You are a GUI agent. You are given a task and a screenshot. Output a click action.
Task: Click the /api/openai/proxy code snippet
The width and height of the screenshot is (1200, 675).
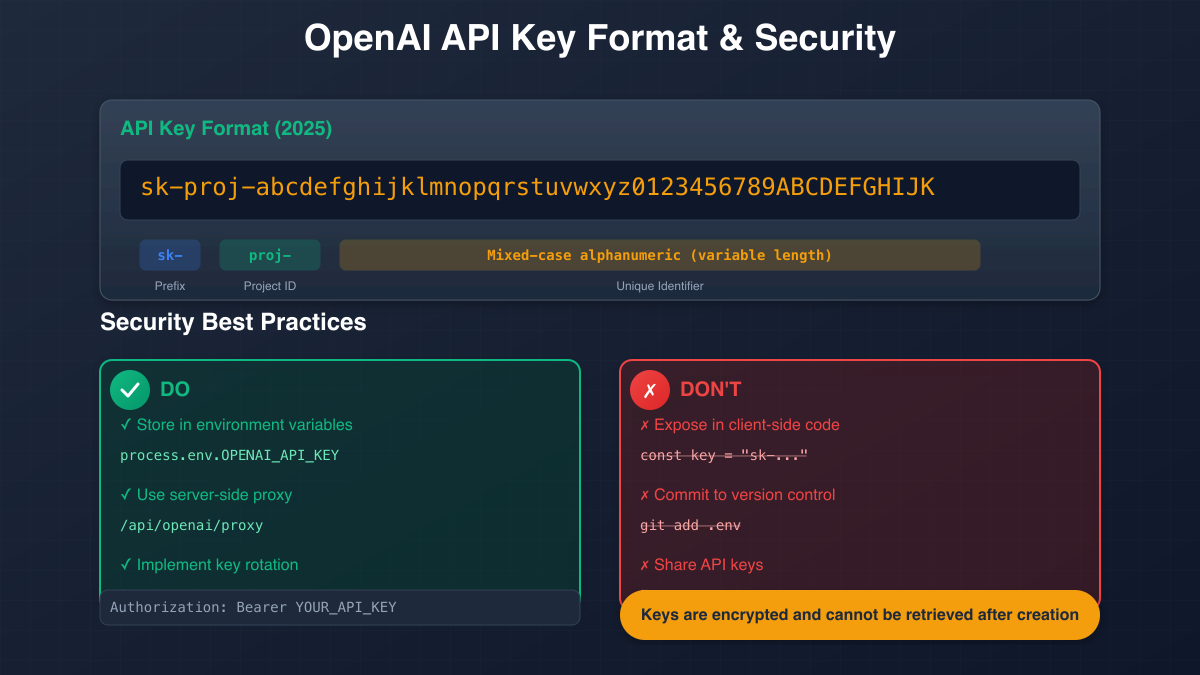(x=191, y=525)
